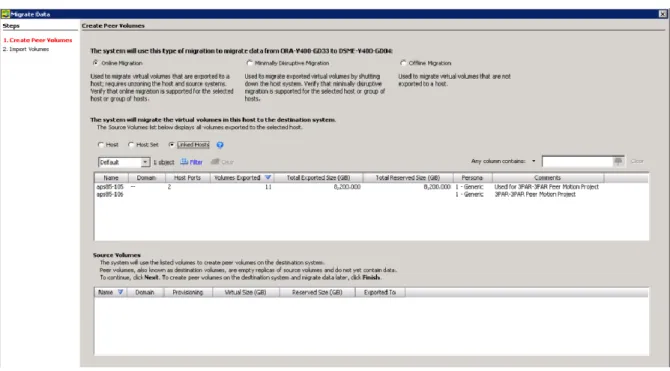Click comment 'Used for 3PAR-3PAR Peer Motion Project'

coord(546,187)
